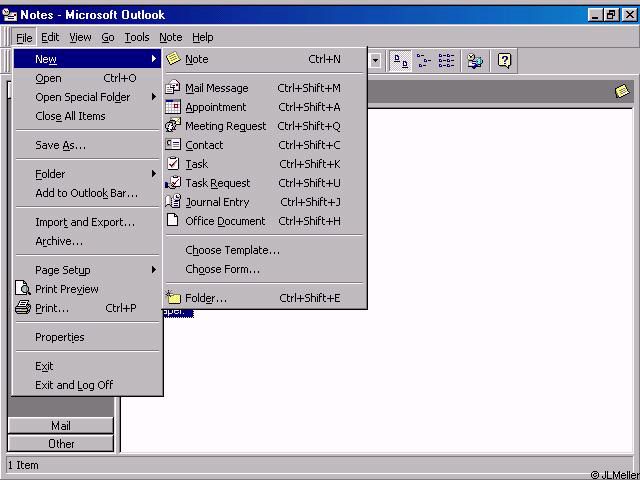Open the Go menu
Screen dimensions: 640x480
pyautogui.click(x=108, y=38)
